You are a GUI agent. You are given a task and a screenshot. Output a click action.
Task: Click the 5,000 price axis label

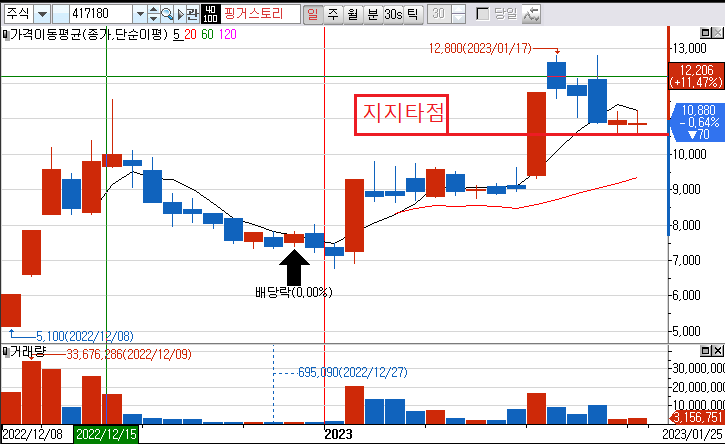[x=686, y=331]
